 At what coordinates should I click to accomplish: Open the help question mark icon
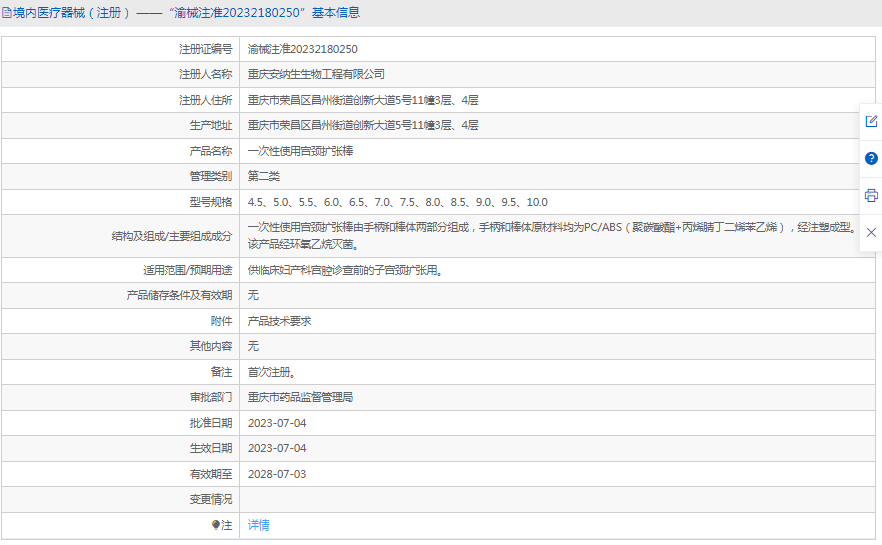click(x=871, y=158)
